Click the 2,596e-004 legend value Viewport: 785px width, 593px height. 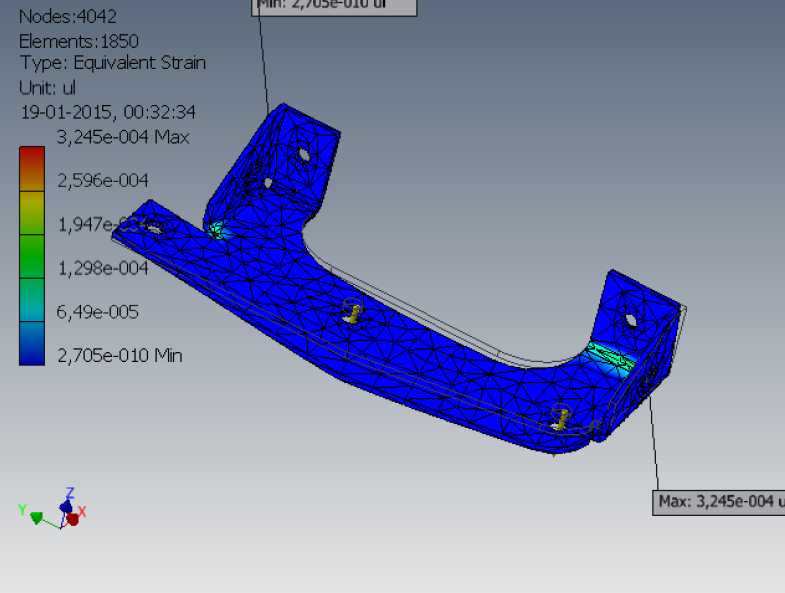click(x=103, y=180)
